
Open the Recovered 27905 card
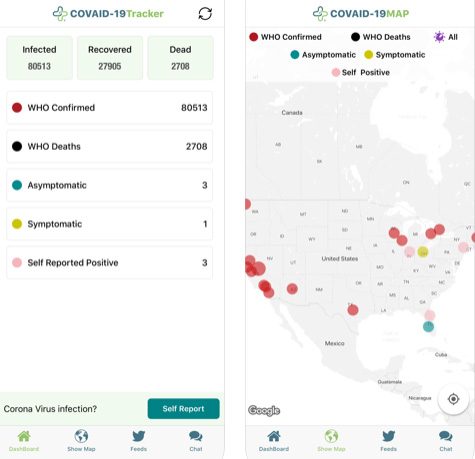110,58
